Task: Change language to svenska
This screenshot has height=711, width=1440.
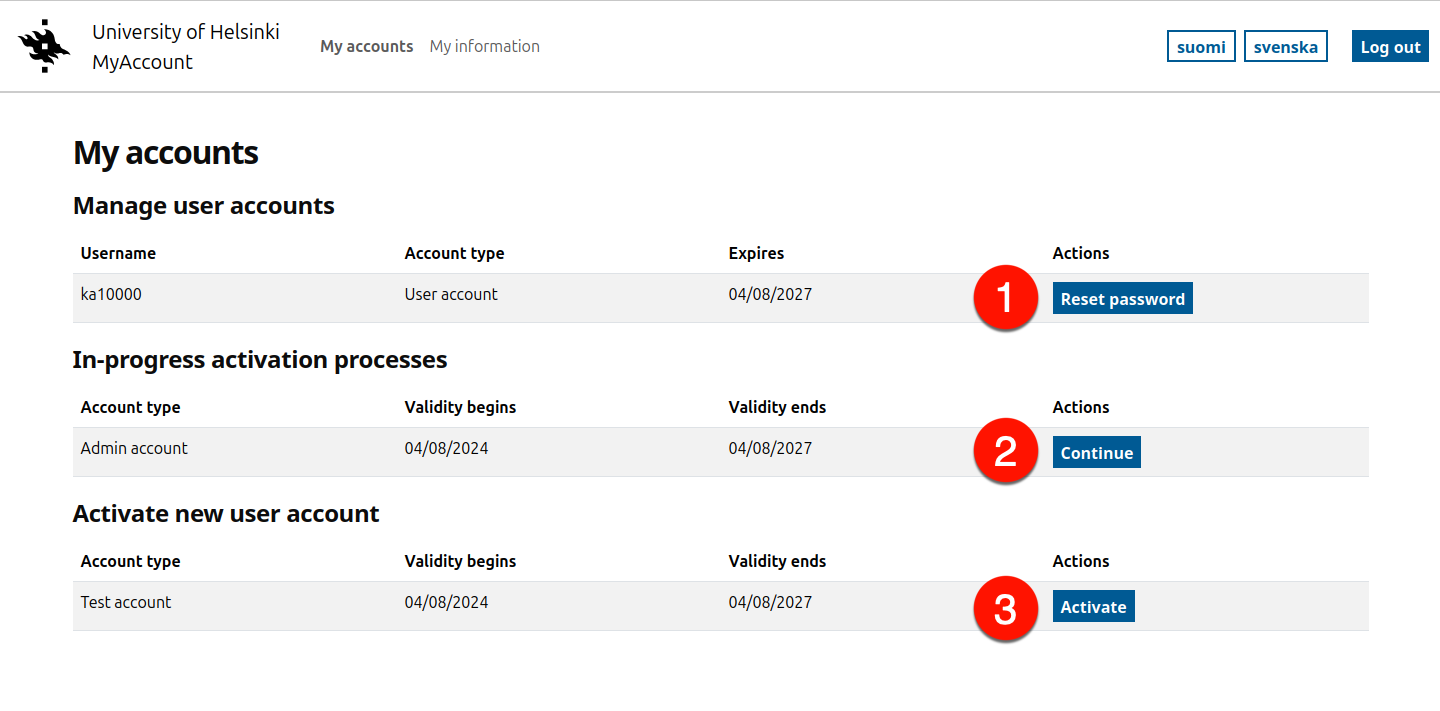Action: pyautogui.click(x=1285, y=47)
